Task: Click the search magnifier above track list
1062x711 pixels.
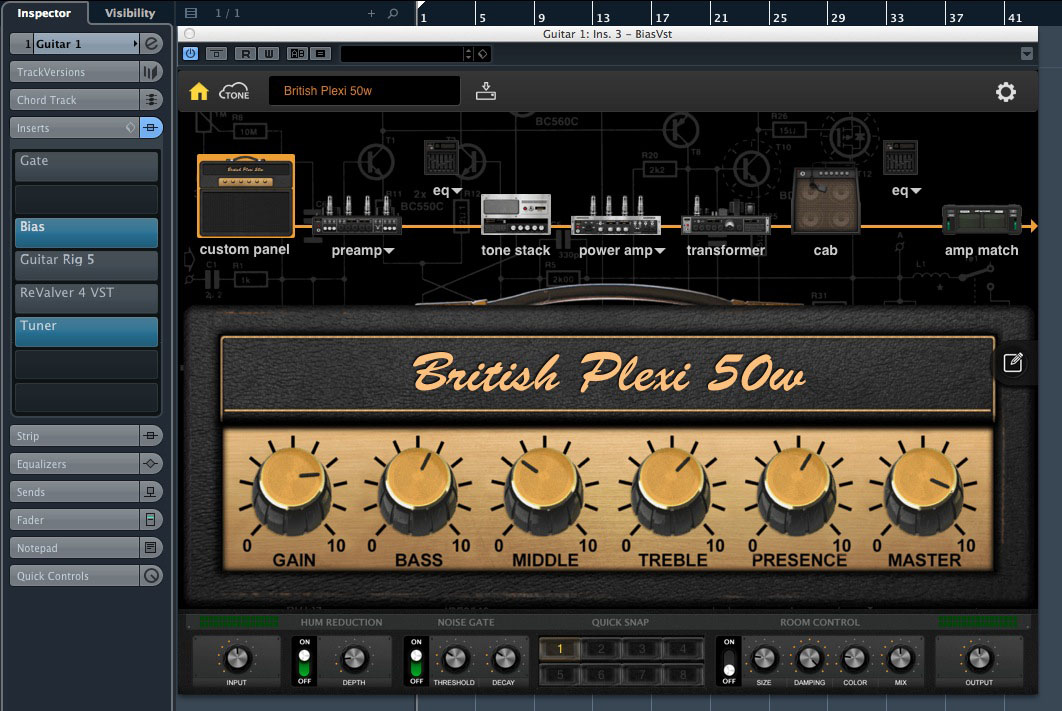Action: 393,13
